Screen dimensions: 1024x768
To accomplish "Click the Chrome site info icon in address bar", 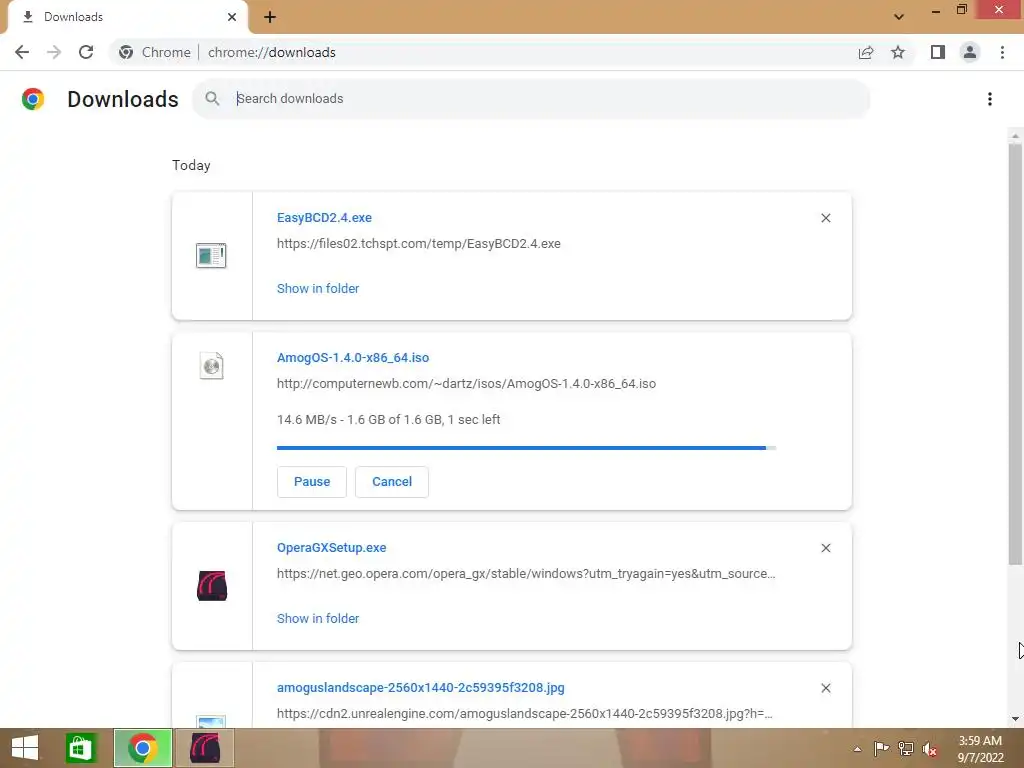I will tap(126, 52).
